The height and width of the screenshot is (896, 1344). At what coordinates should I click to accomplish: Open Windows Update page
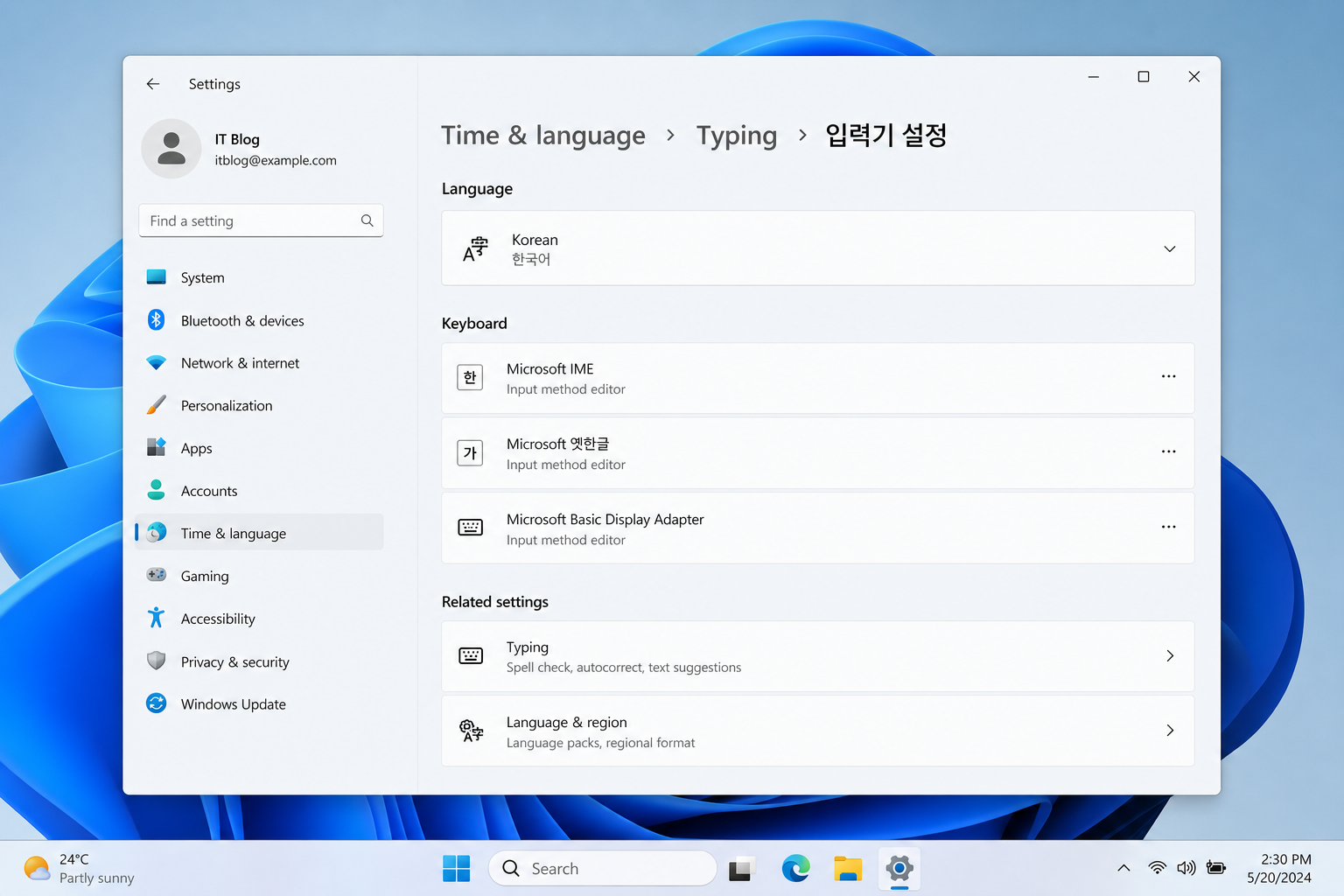pyautogui.click(x=260, y=704)
